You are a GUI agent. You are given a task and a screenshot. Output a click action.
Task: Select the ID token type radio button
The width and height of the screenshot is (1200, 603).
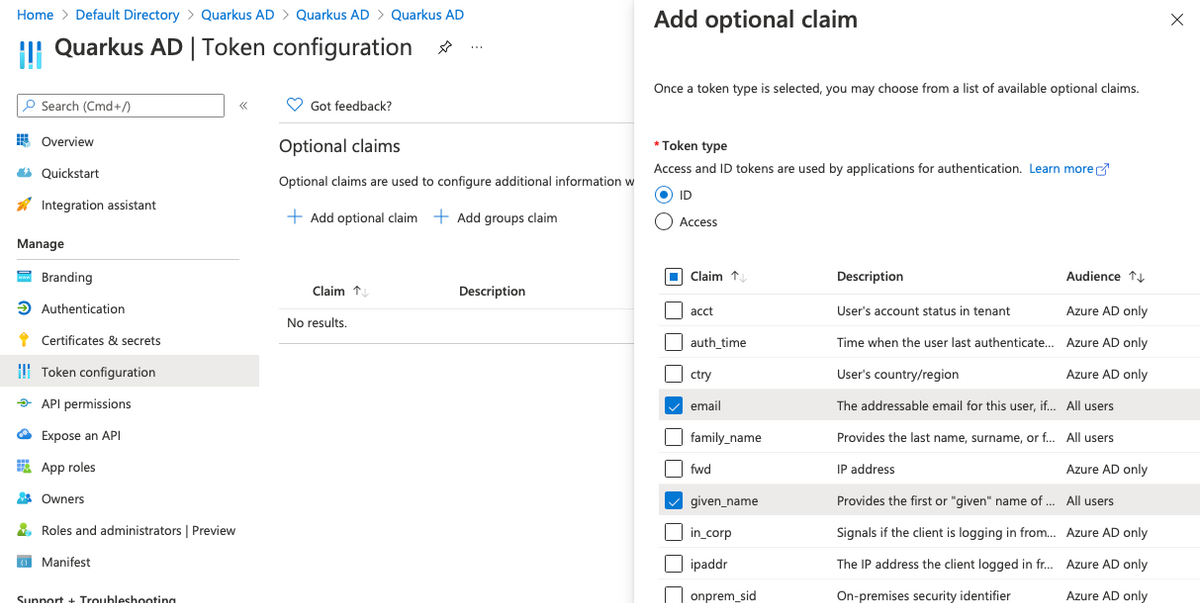(662, 194)
